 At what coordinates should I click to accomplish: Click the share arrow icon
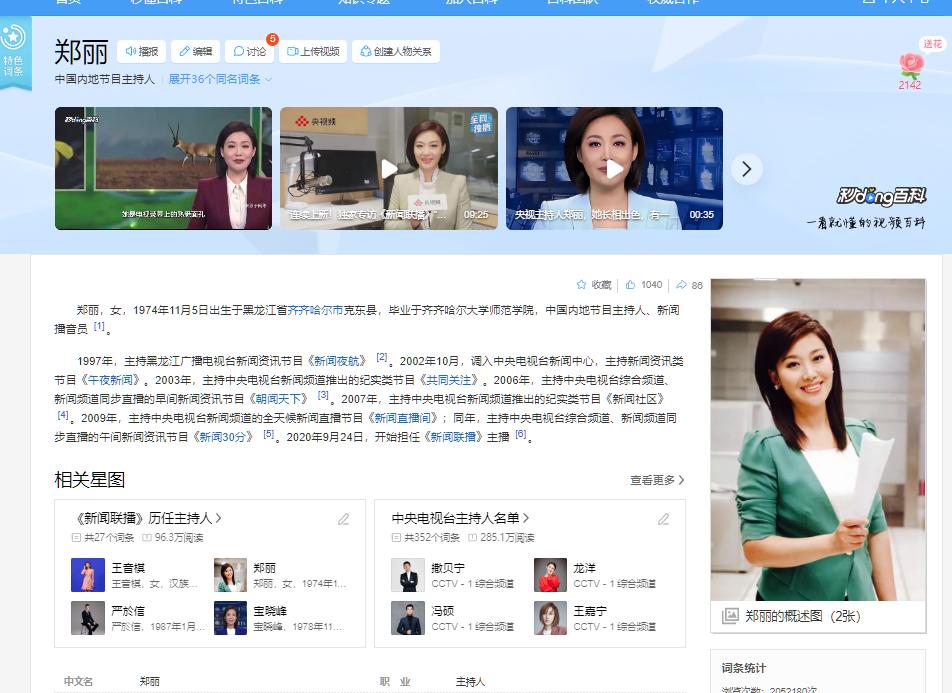click(x=681, y=284)
